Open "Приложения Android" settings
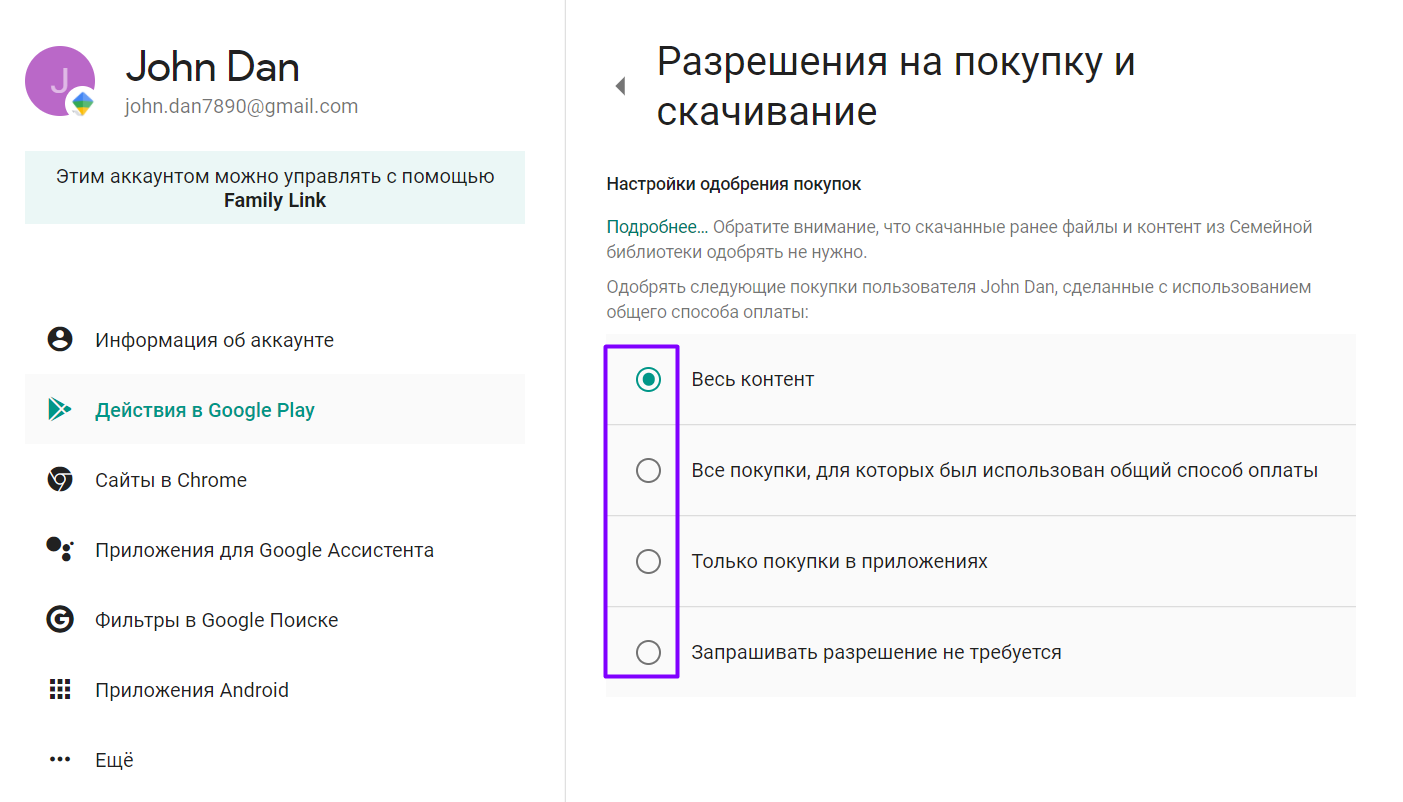 tap(275, 689)
